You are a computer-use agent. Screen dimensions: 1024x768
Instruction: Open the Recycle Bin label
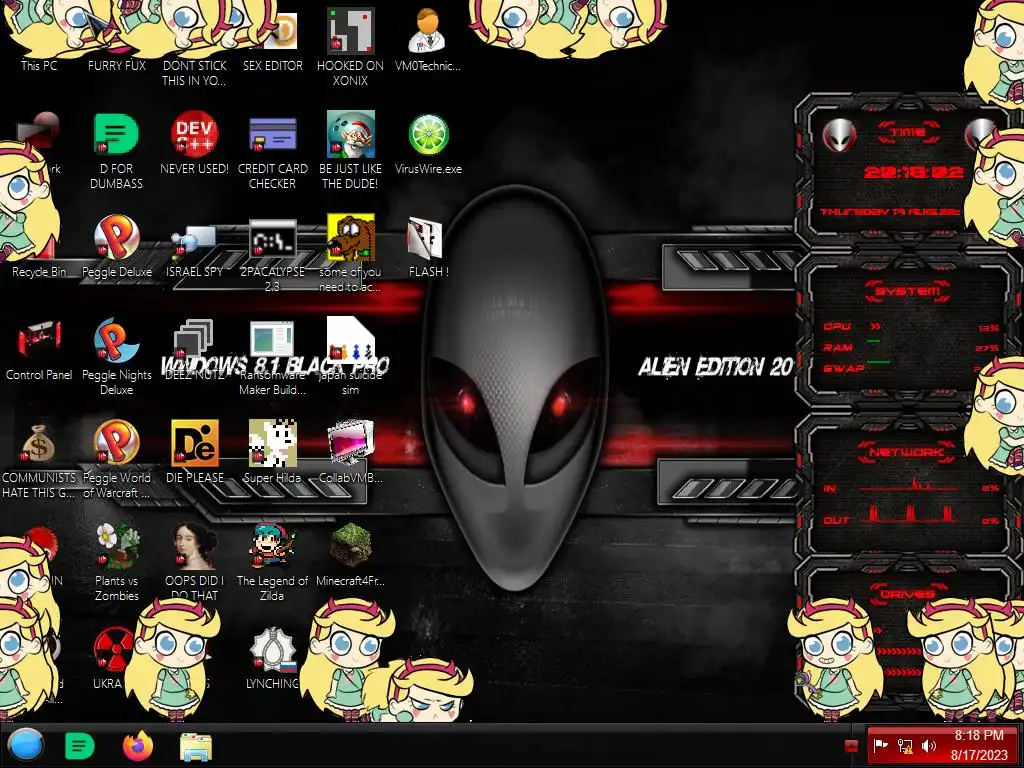[39, 272]
